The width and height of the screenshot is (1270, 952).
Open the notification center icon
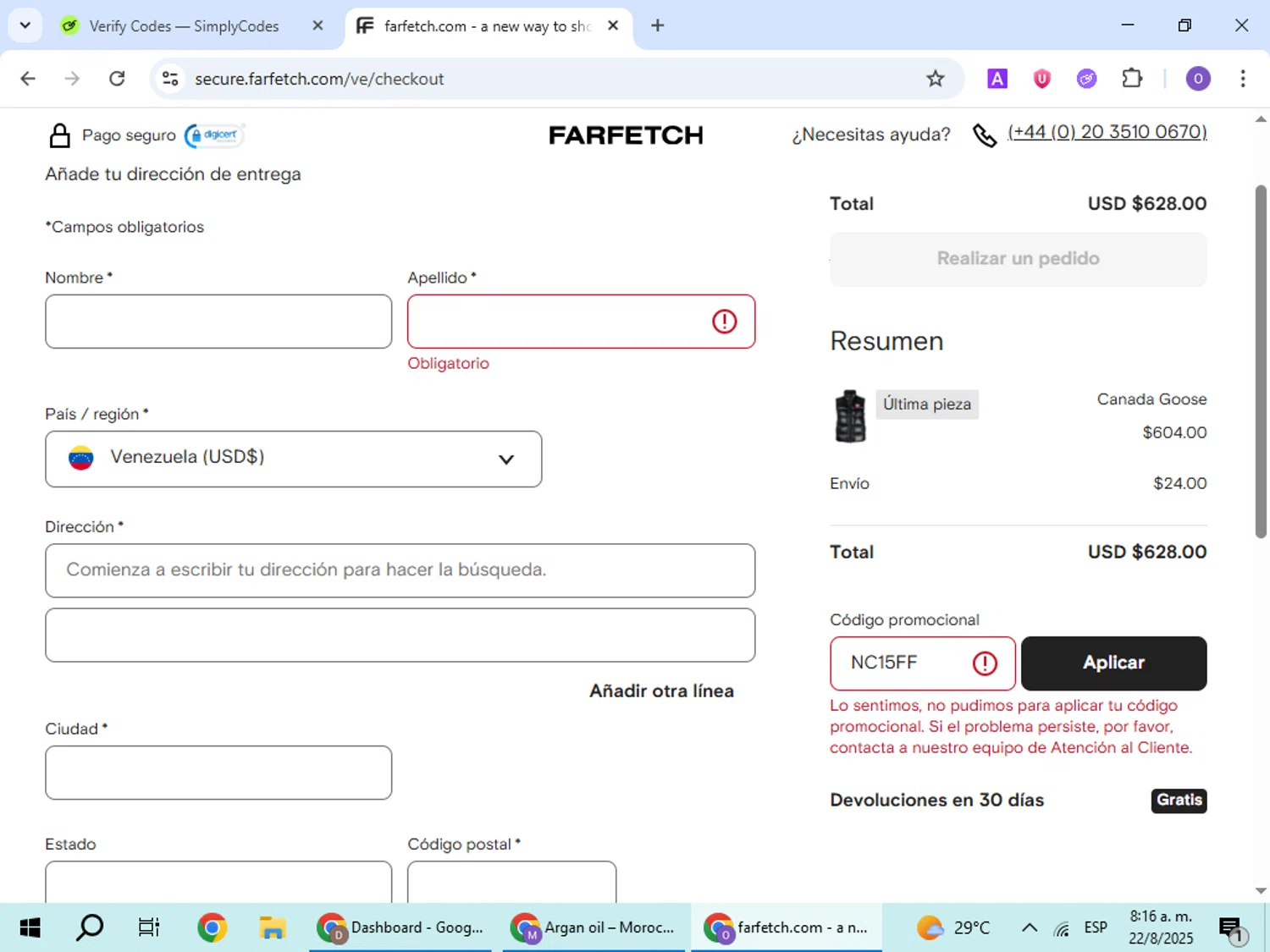[x=1232, y=929]
